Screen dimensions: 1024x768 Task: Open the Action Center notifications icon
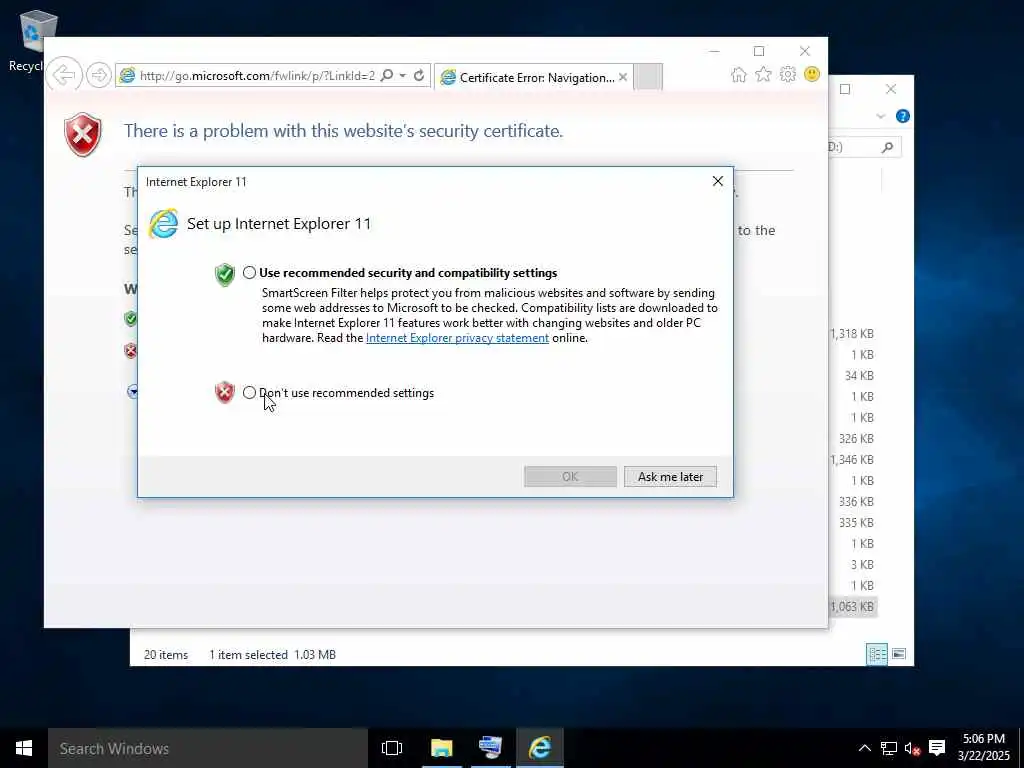point(937,748)
